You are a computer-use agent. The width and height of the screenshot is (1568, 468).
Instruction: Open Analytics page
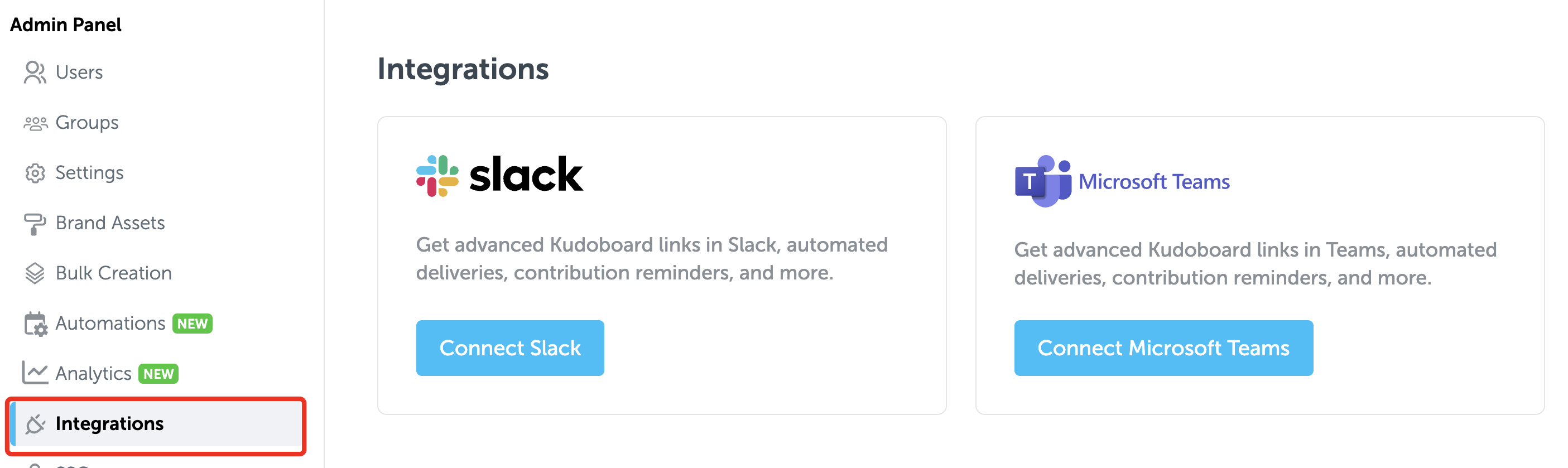93,374
